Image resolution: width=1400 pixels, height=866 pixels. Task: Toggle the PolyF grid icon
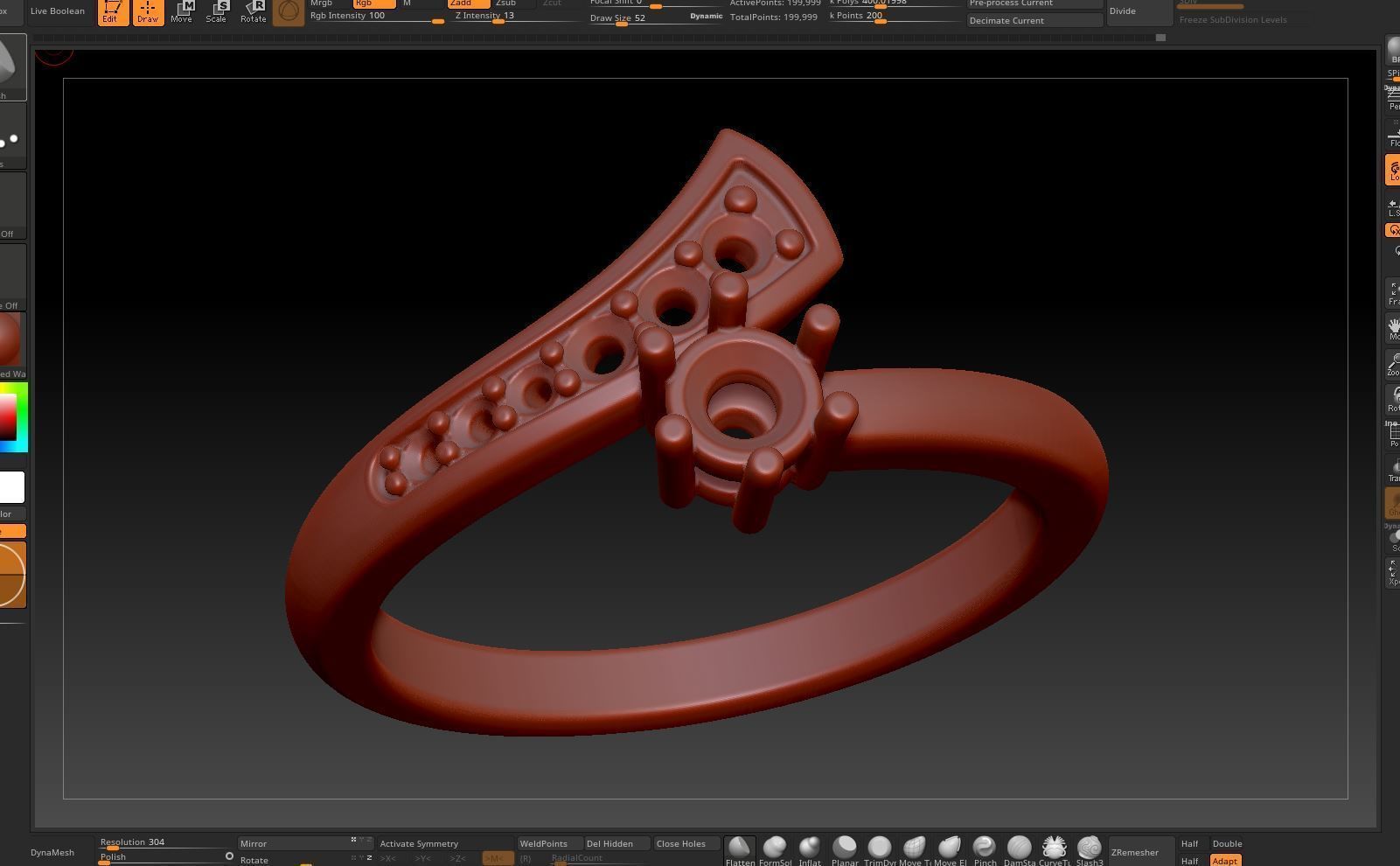click(x=1393, y=436)
